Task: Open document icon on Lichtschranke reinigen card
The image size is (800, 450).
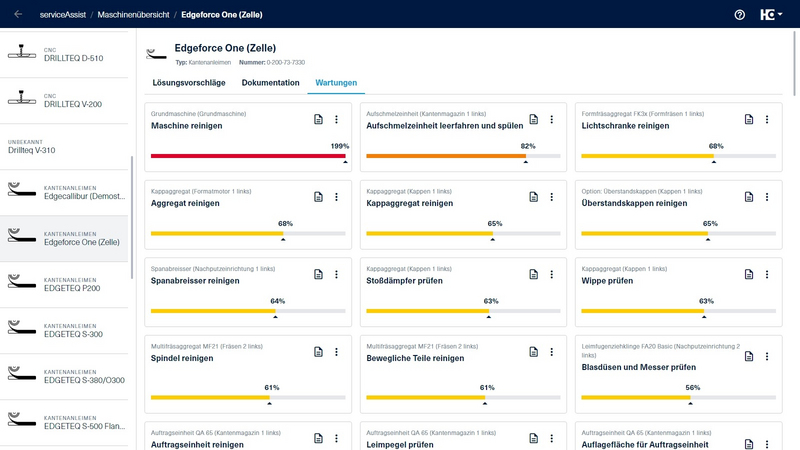Action: tap(750, 120)
